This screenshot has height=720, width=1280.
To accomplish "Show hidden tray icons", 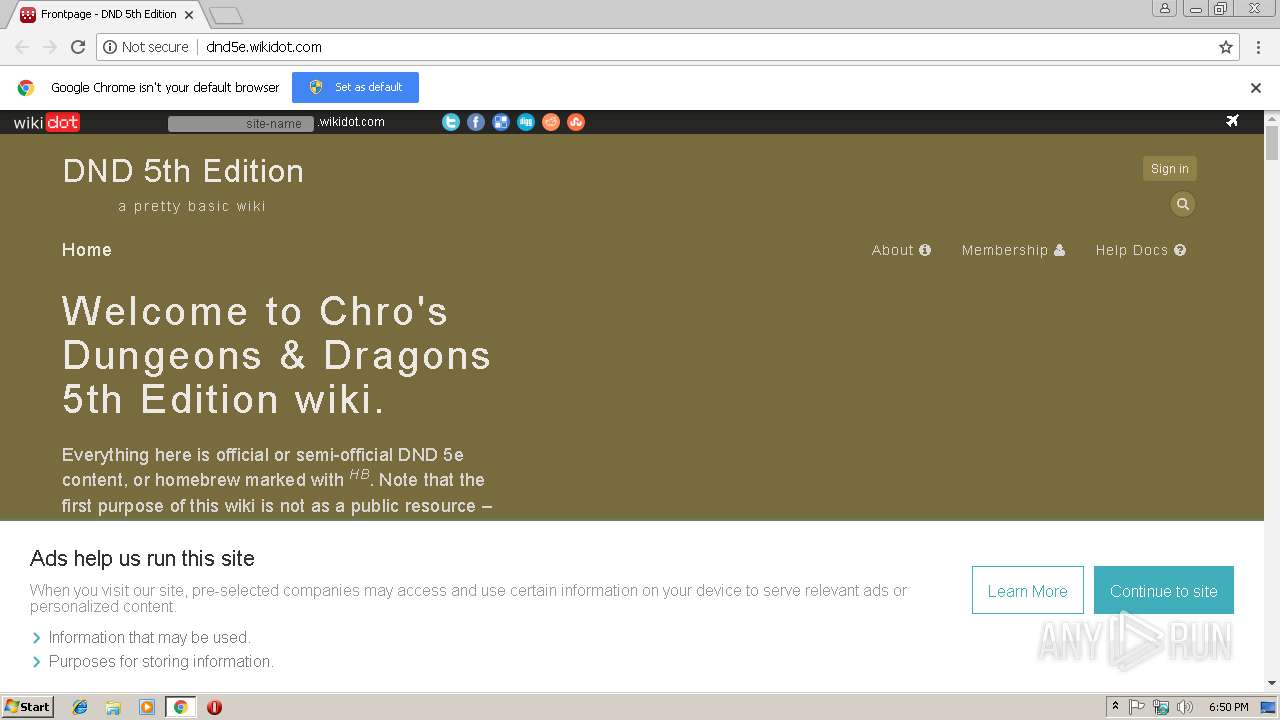I will click(x=1116, y=707).
